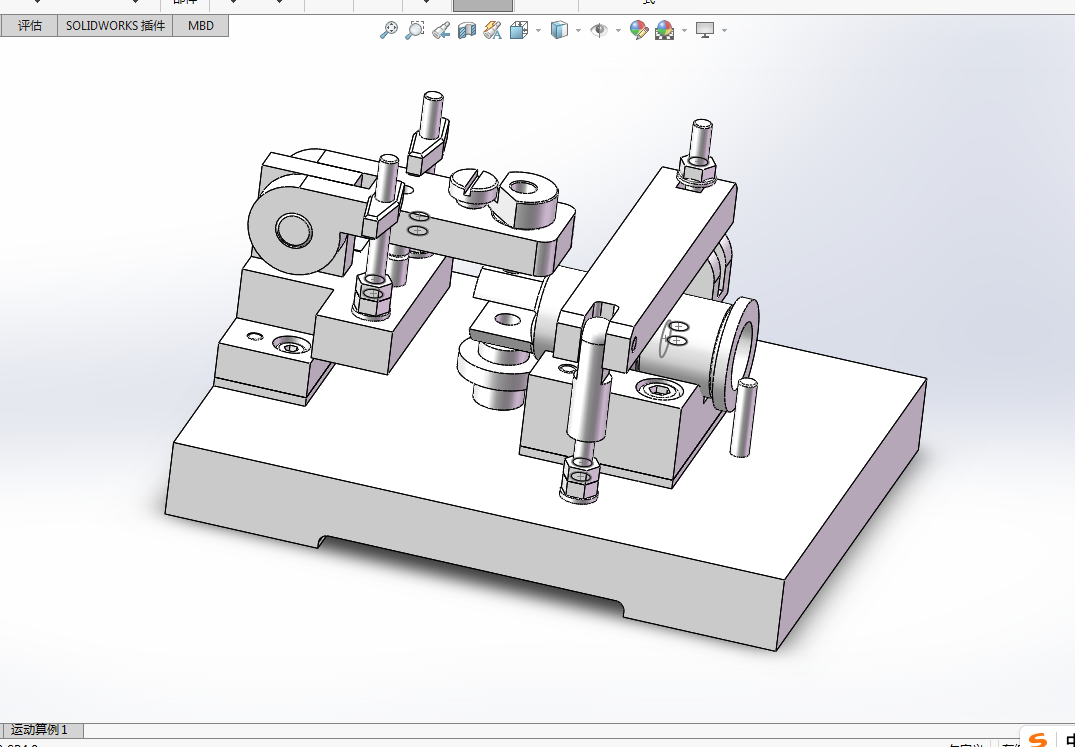Switch to the 评估 tab
This screenshot has height=747, width=1075.
click(x=29, y=26)
